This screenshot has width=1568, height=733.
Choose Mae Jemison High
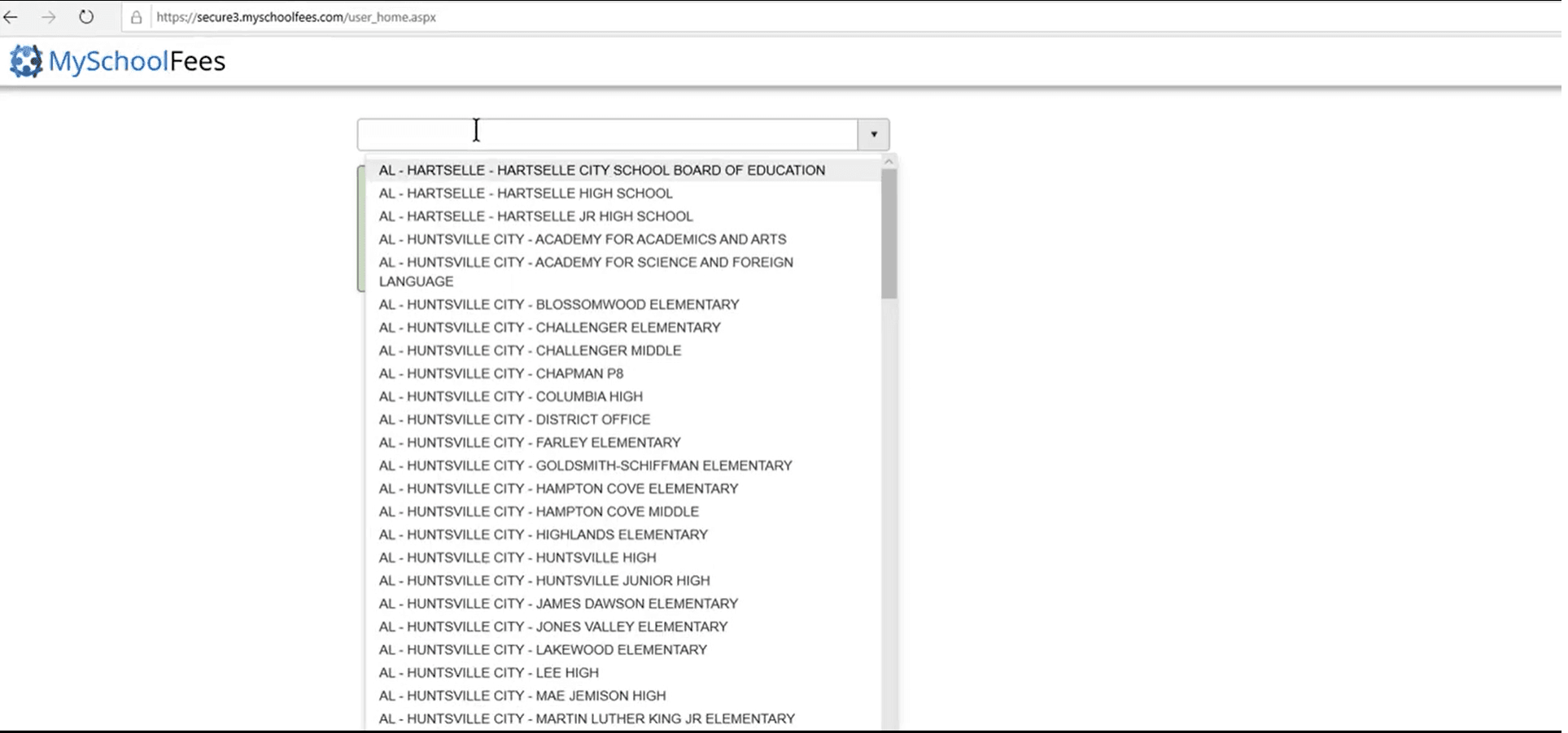(623, 696)
